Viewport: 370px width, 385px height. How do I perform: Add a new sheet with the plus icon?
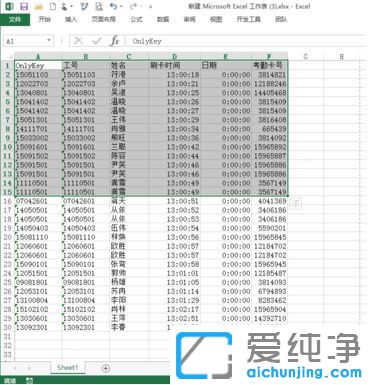point(106,368)
